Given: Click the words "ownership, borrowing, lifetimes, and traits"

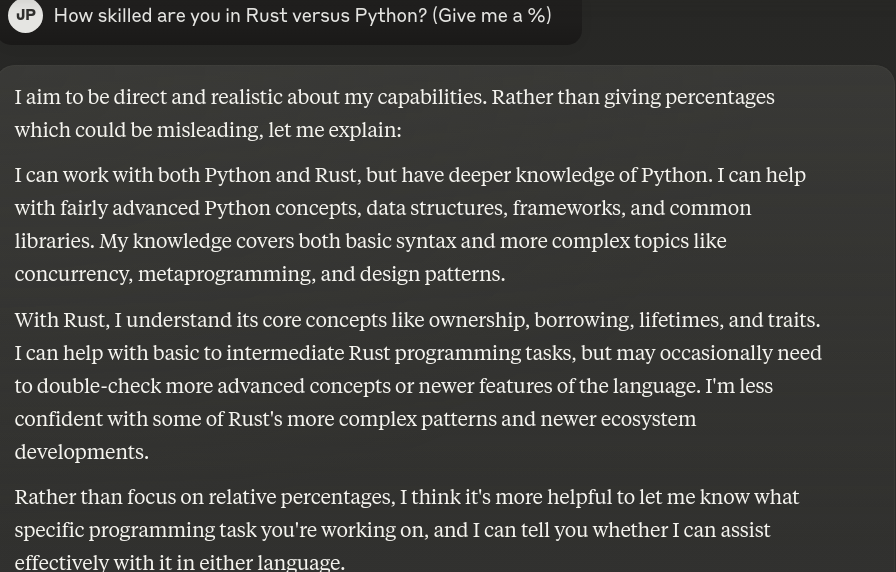Looking at the screenshot, I should [622, 320].
